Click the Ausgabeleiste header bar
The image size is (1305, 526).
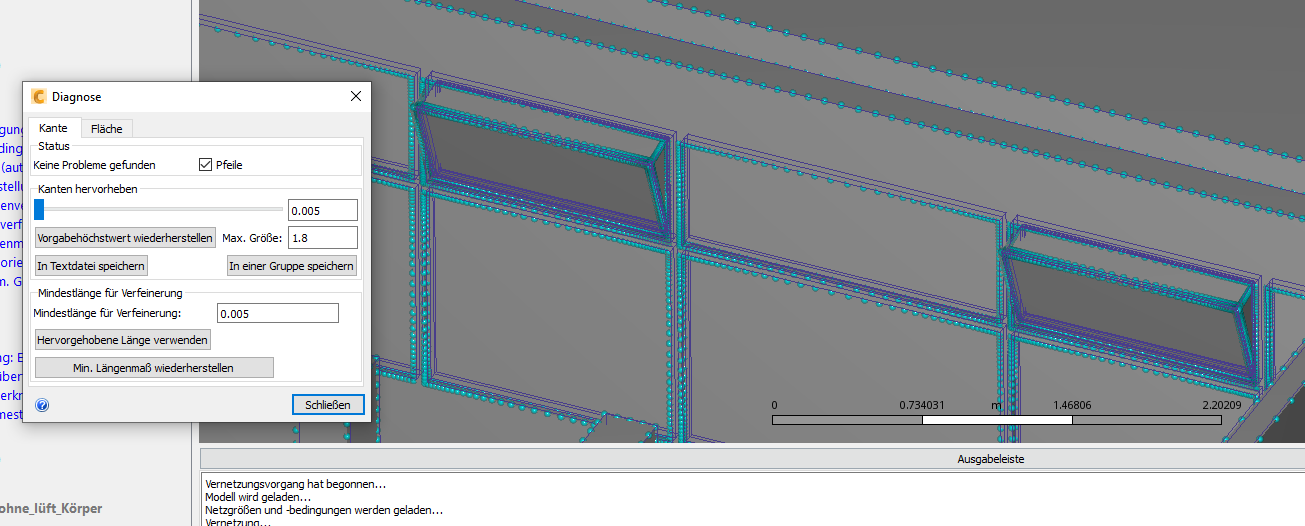click(752, 459)
